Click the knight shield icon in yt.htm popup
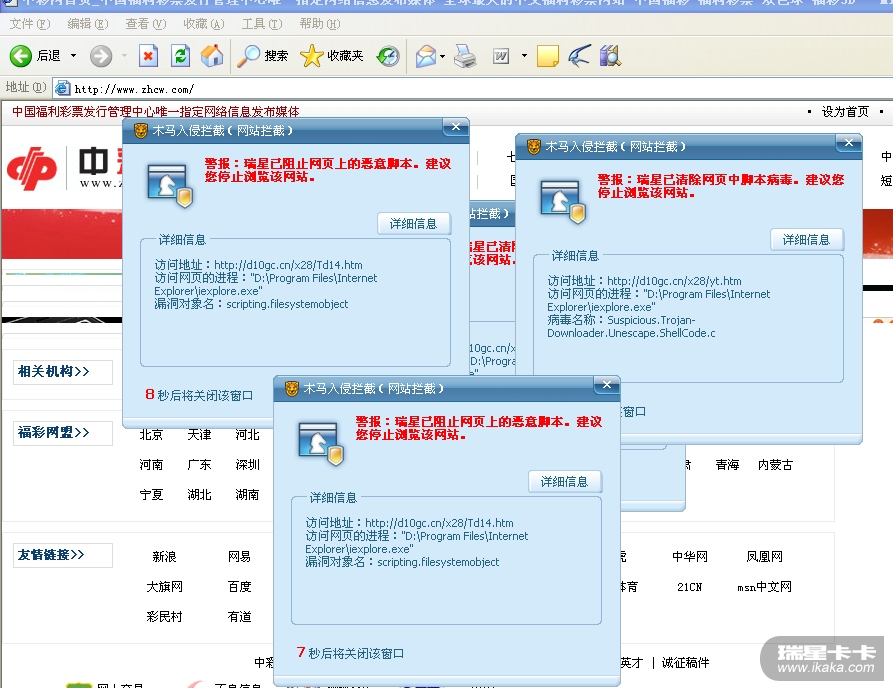Viewport: 893px width, 688px height. 563,202
